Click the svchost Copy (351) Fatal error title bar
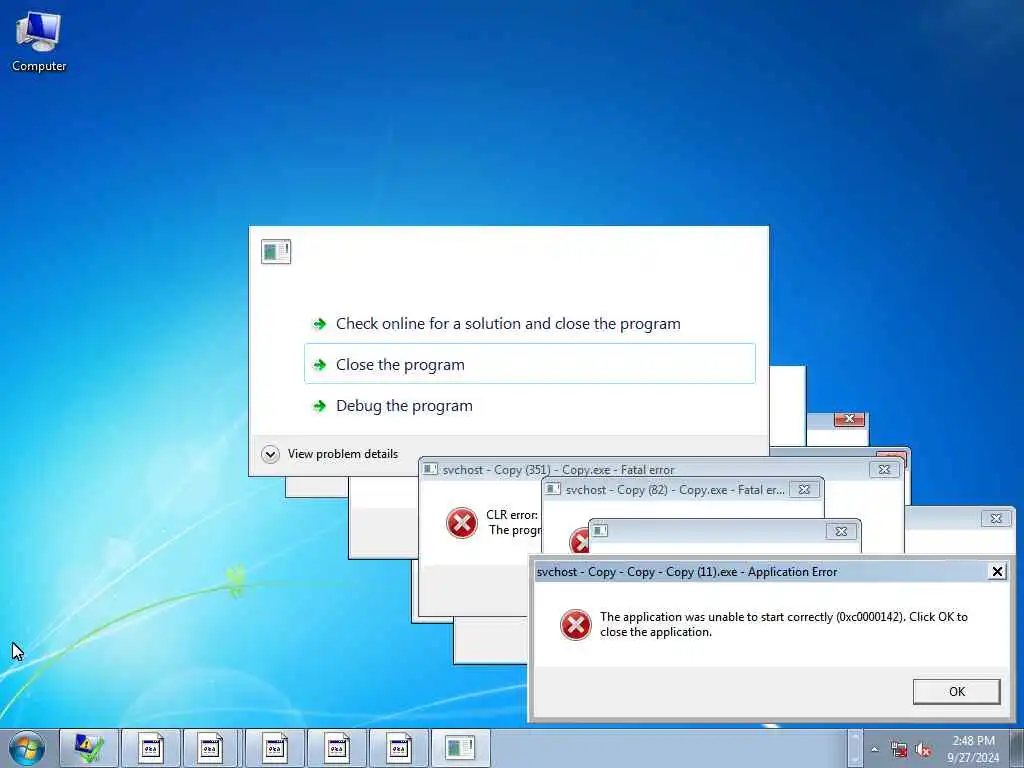Image resolution: width=1024 pixels, height=768 pixels. (653, 470)
